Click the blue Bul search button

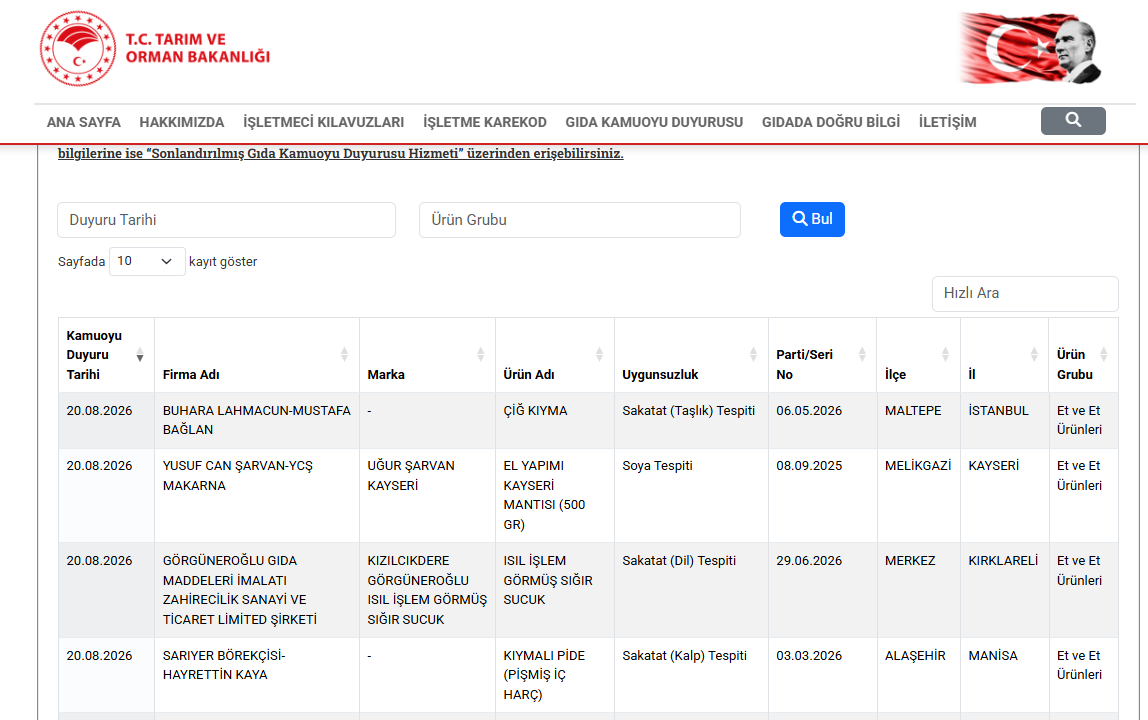812,219
